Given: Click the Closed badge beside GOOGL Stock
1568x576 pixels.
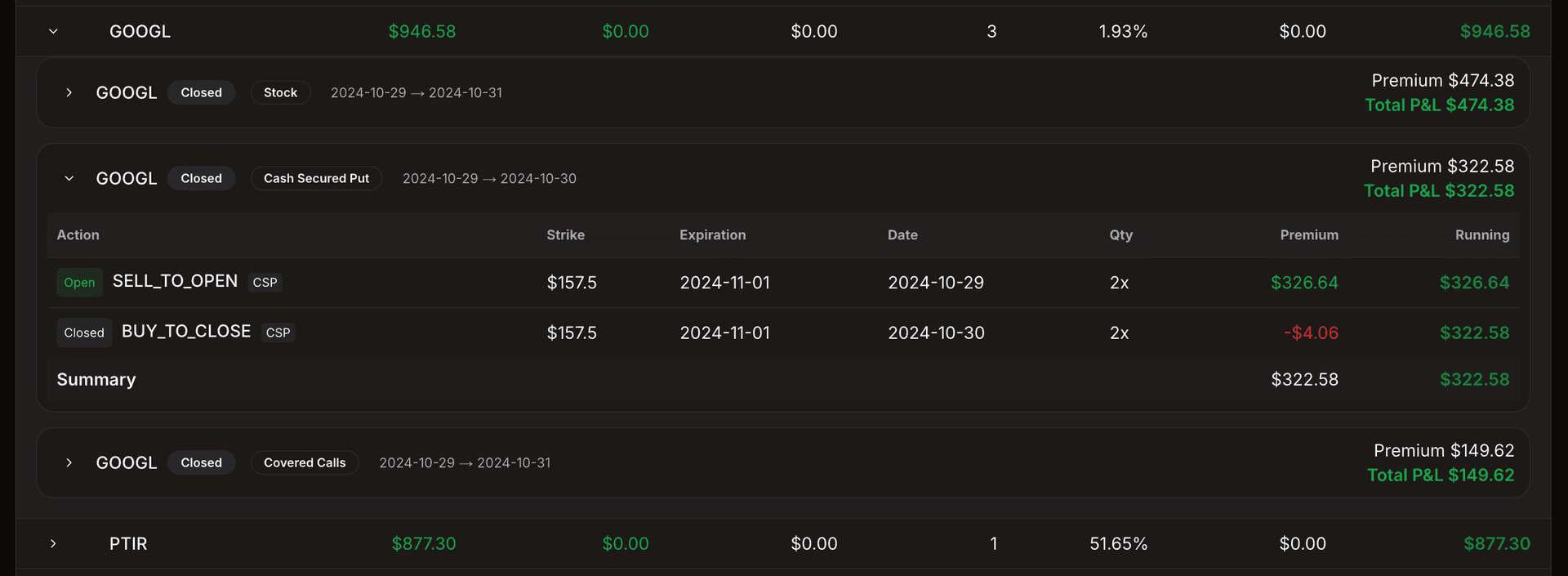Looking at the screenshot, I should point(201,92).
